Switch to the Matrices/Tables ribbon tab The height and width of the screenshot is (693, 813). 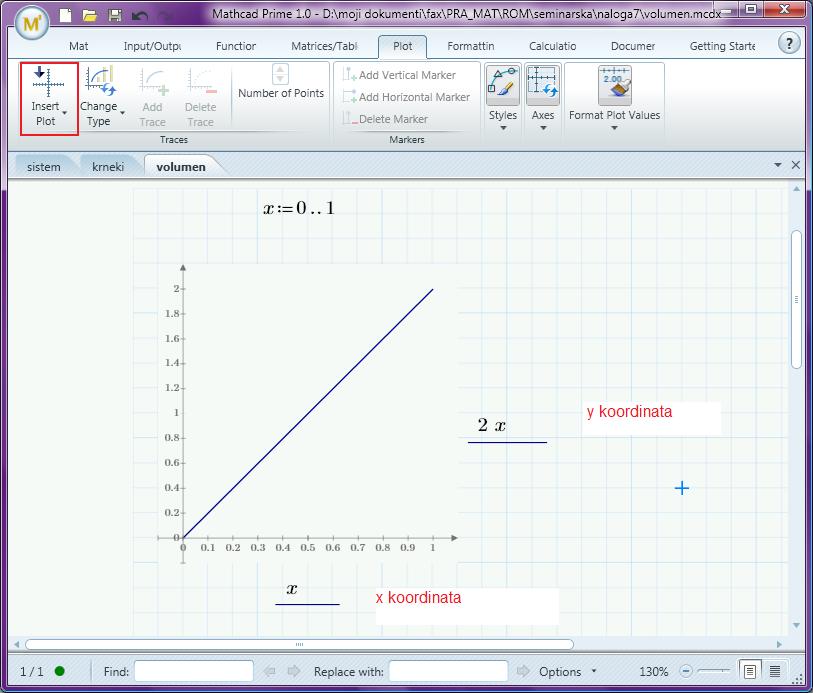(x=324, y=46)
